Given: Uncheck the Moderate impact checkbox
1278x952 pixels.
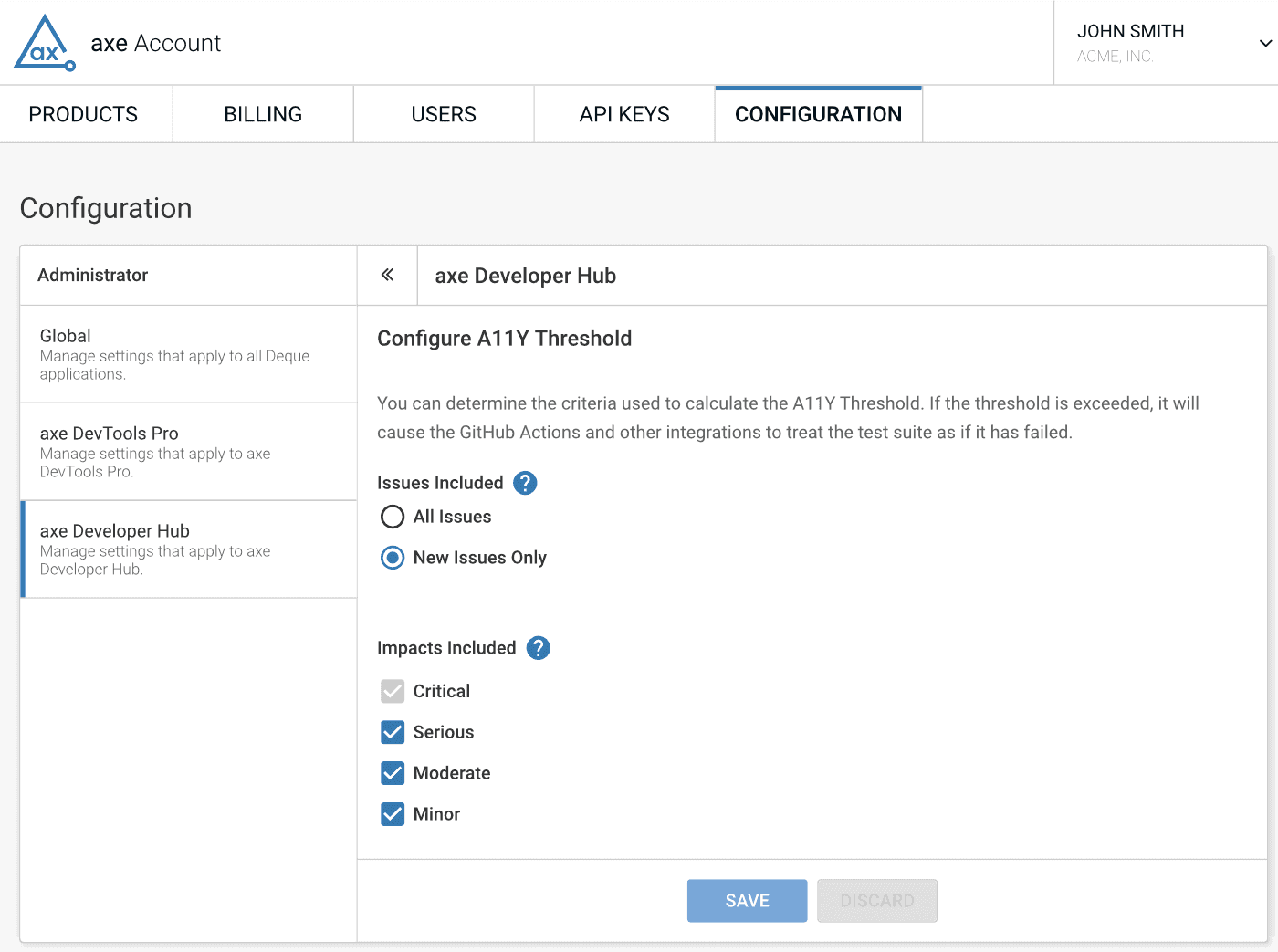Looking at the screenshot, I should [x=393, y=773].
